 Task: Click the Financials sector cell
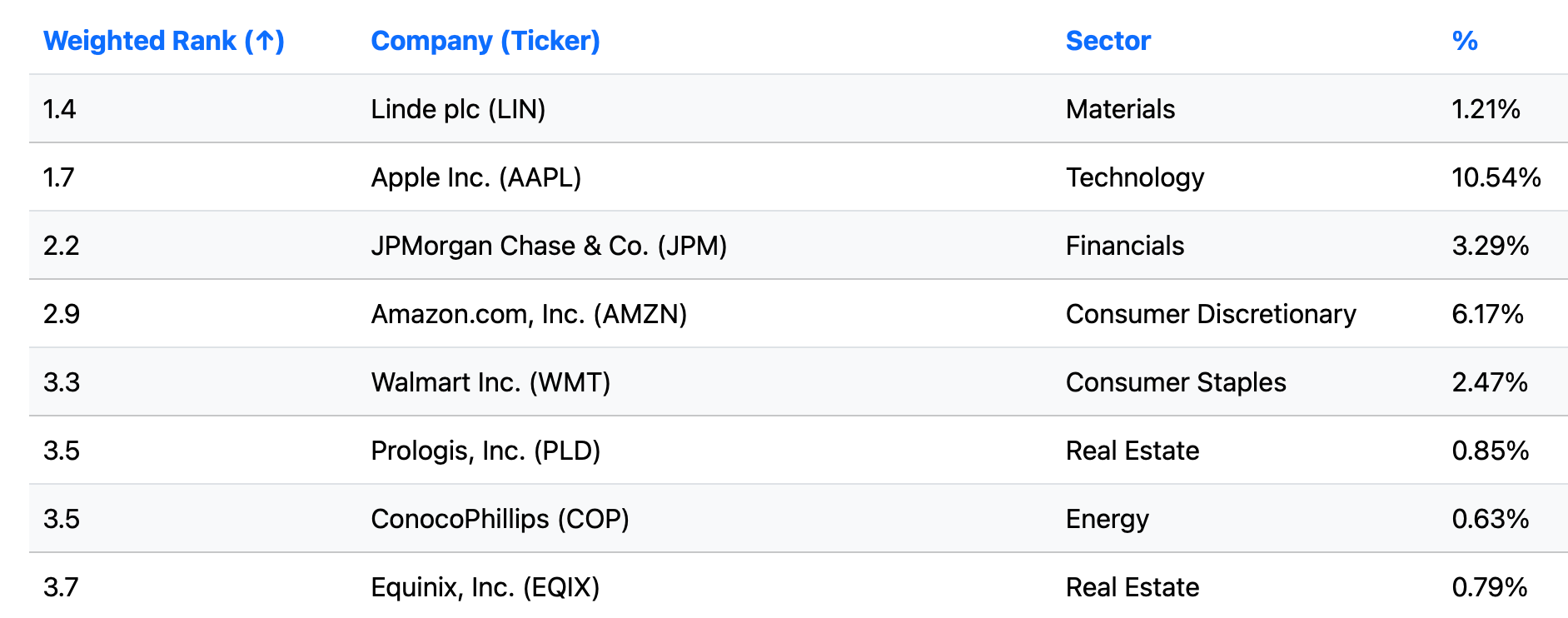pos(1125,246)
